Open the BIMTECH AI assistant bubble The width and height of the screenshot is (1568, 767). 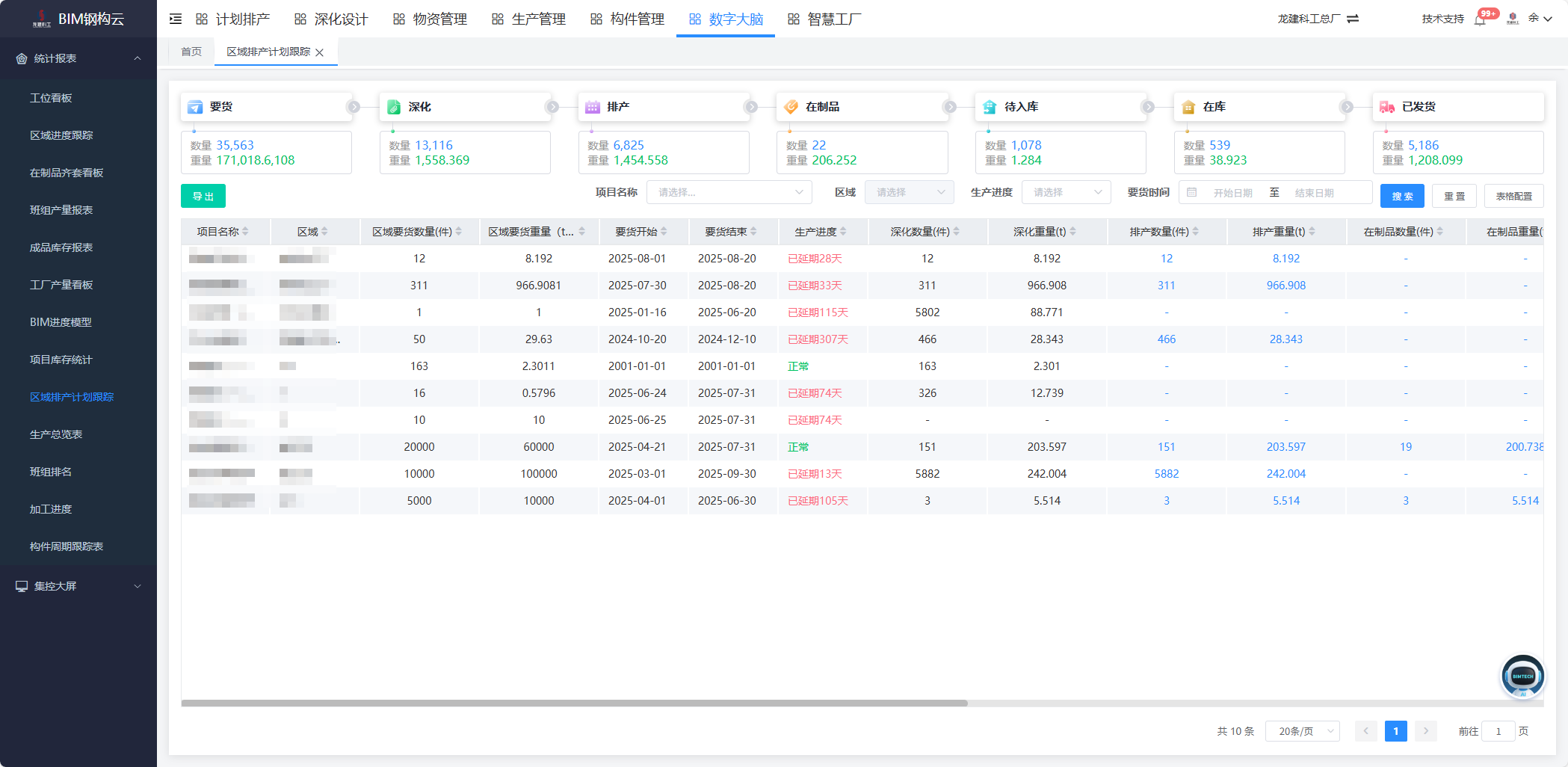(x=1522, y=676)
